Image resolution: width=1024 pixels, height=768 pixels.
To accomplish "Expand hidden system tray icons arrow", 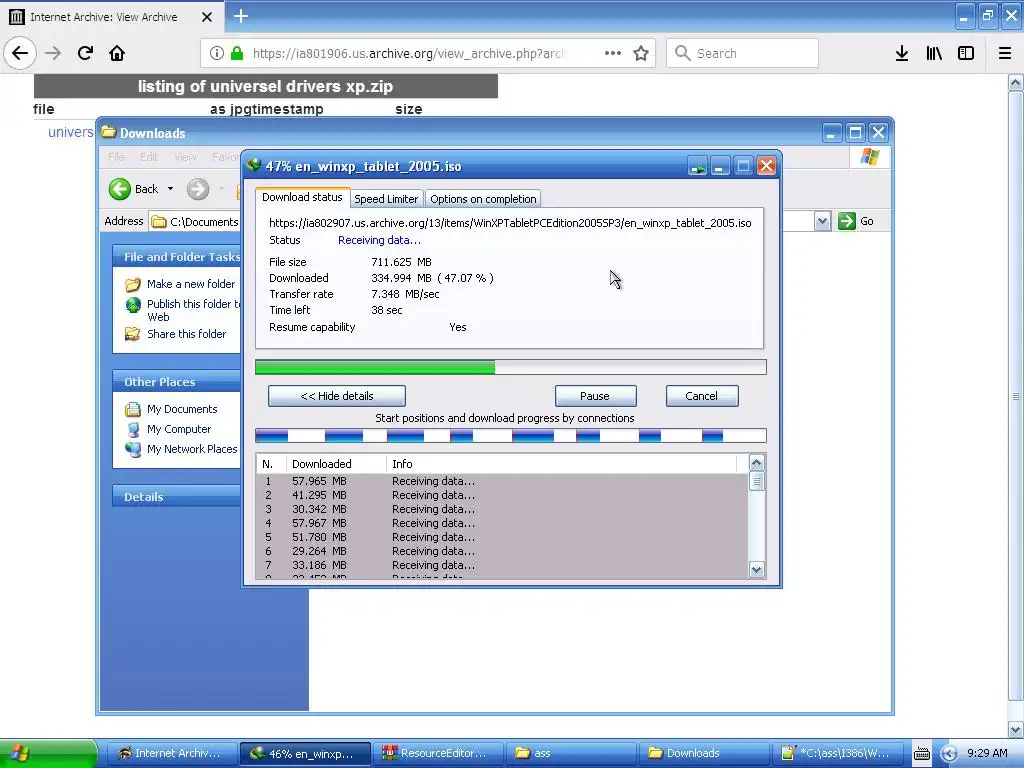I will (x=949, y=754).
